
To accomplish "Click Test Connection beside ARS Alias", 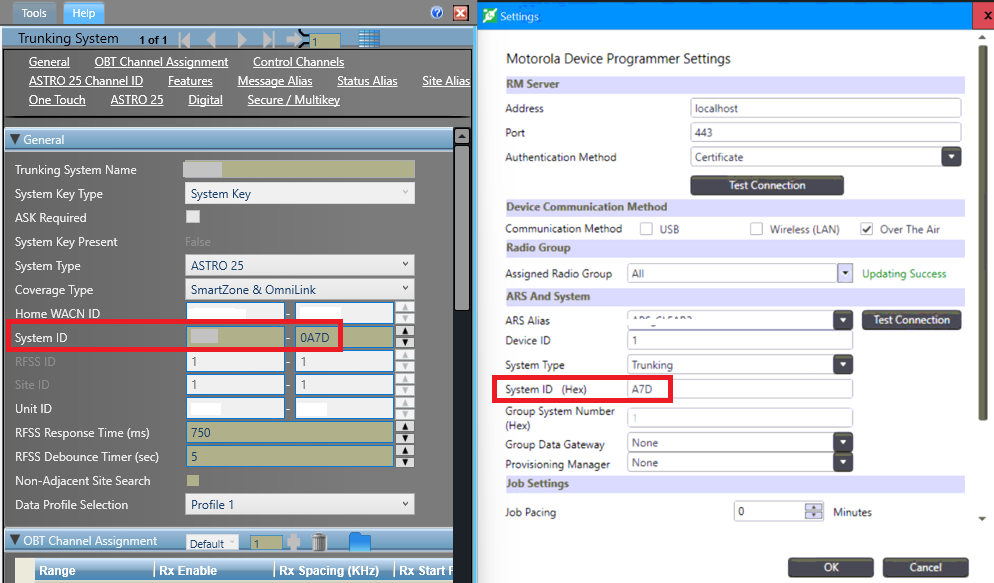I will point(911,320).
